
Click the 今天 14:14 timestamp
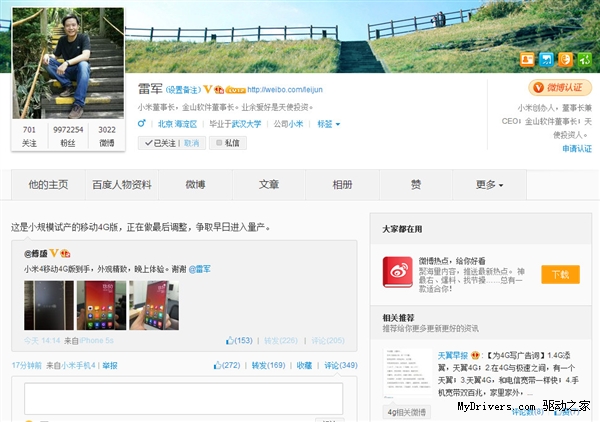click(42, 341)
